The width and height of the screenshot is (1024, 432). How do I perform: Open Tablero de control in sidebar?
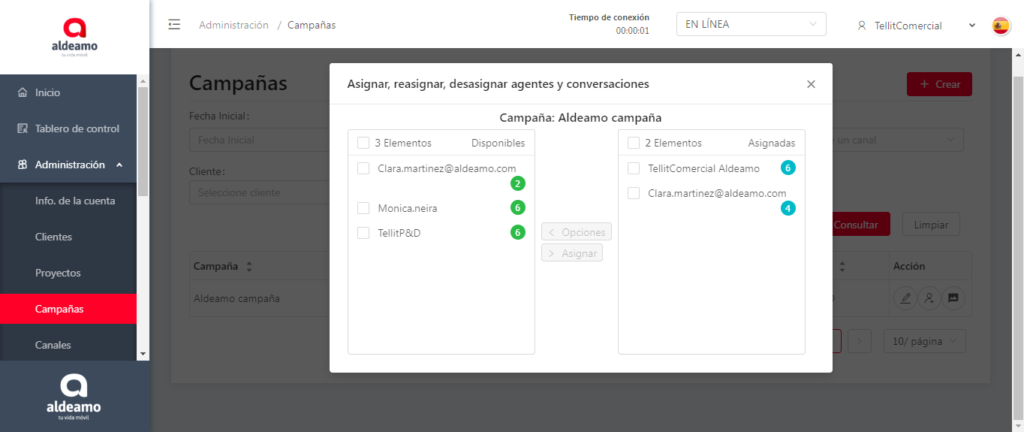[76, 129]
